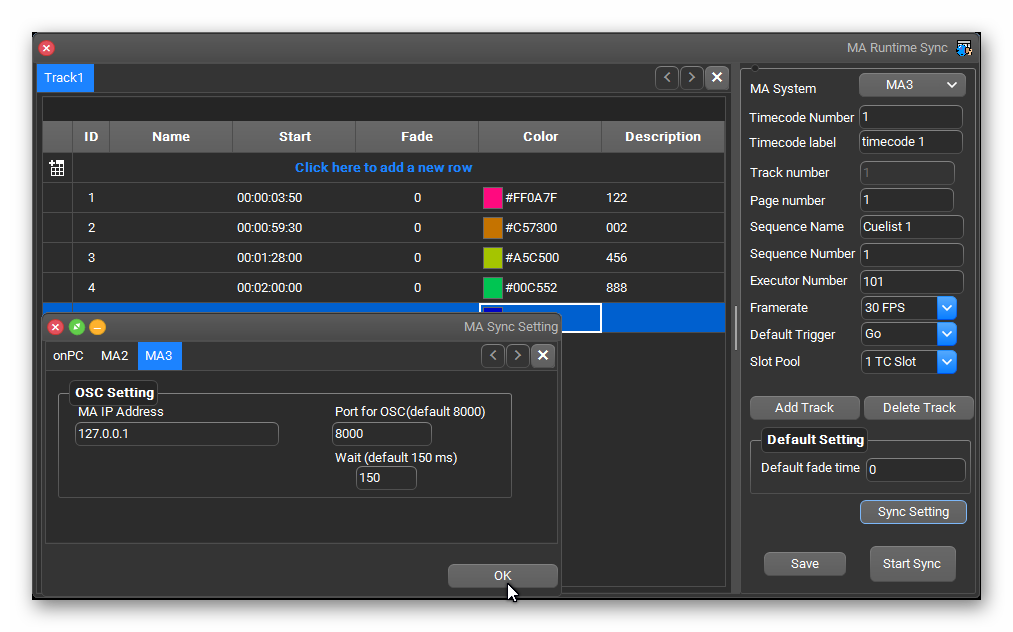This screenshot has width=1013, height=632.
Task: Click the Timecode Number field
Action: click(x=911, y=117)
